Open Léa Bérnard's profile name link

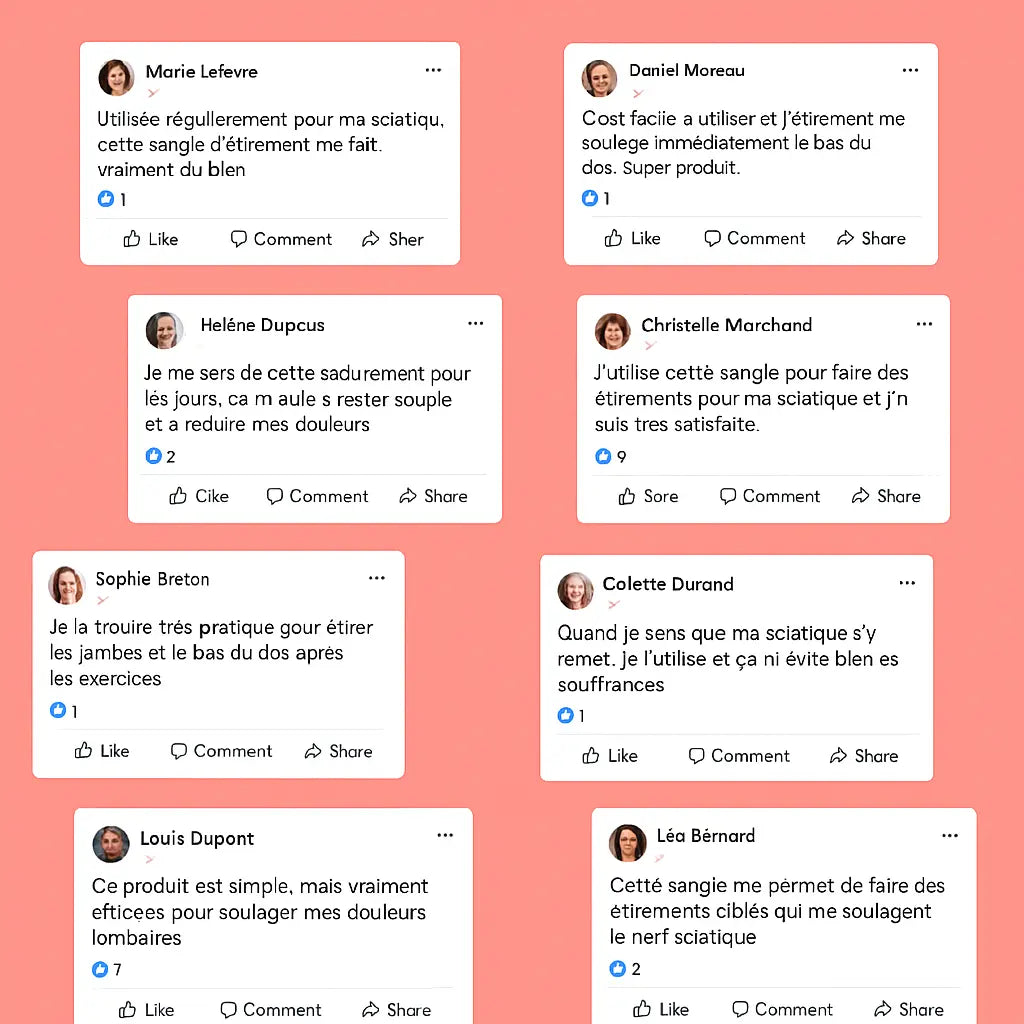point(705,835)
